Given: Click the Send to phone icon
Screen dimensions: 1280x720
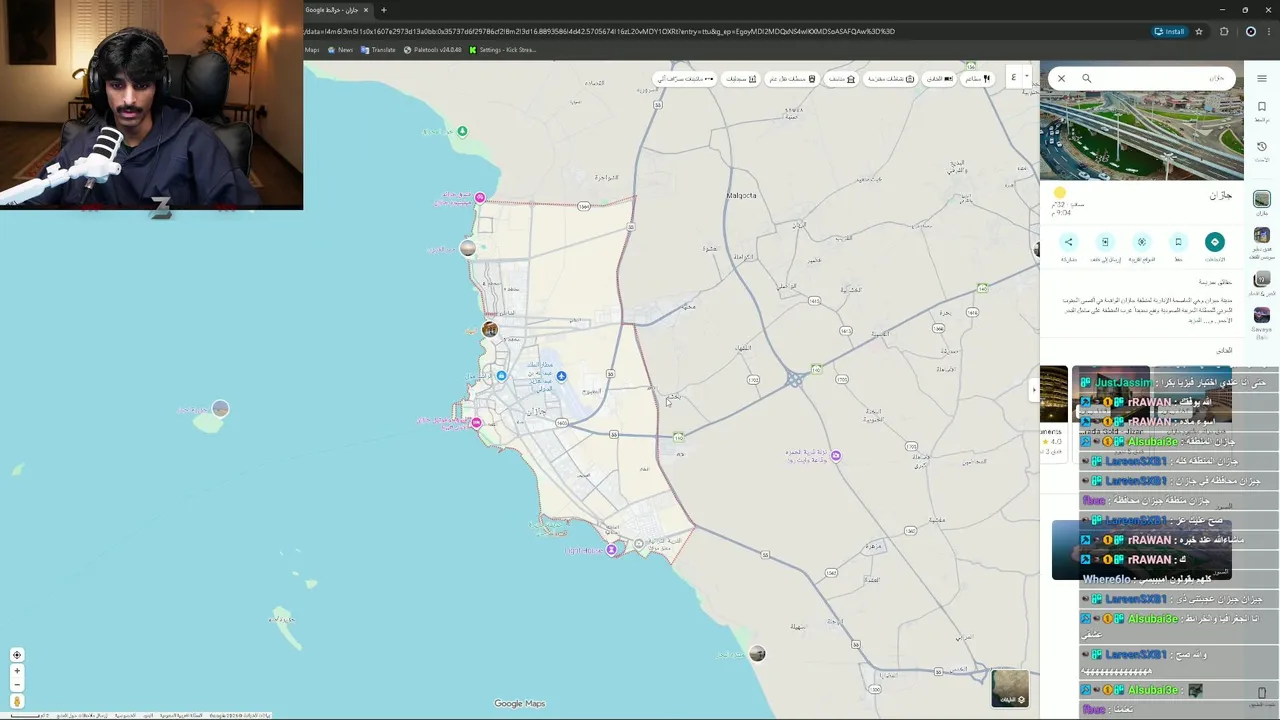Looking at the screenshot, I should (1105, 242).
